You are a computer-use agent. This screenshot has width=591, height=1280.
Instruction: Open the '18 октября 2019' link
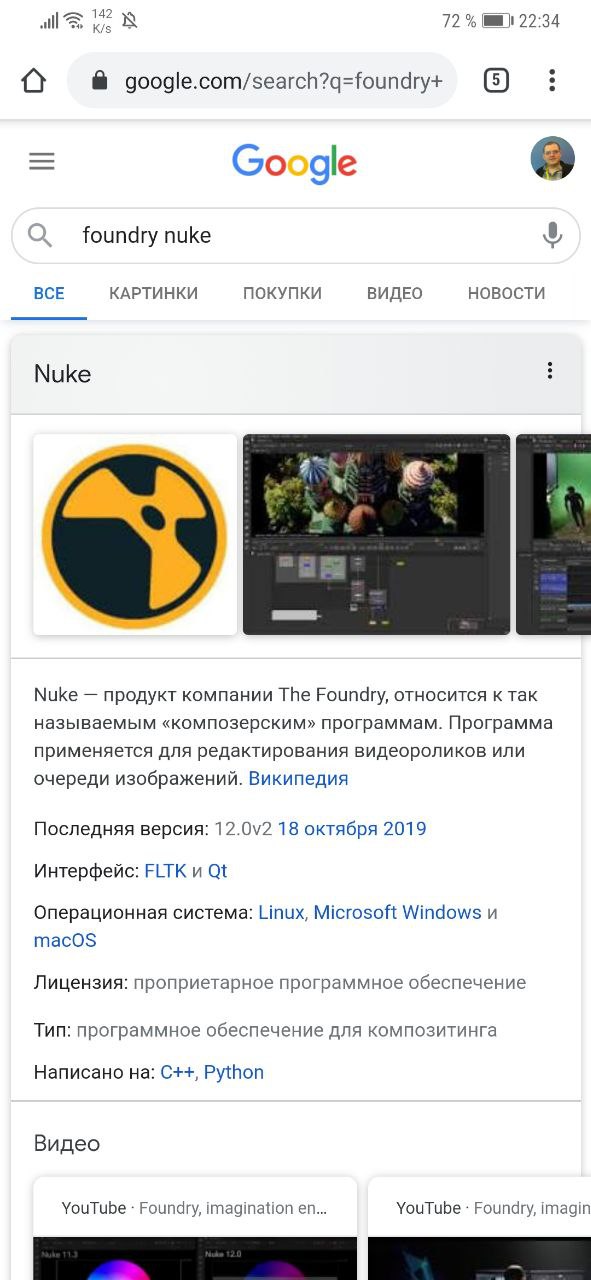pos(352,829)
